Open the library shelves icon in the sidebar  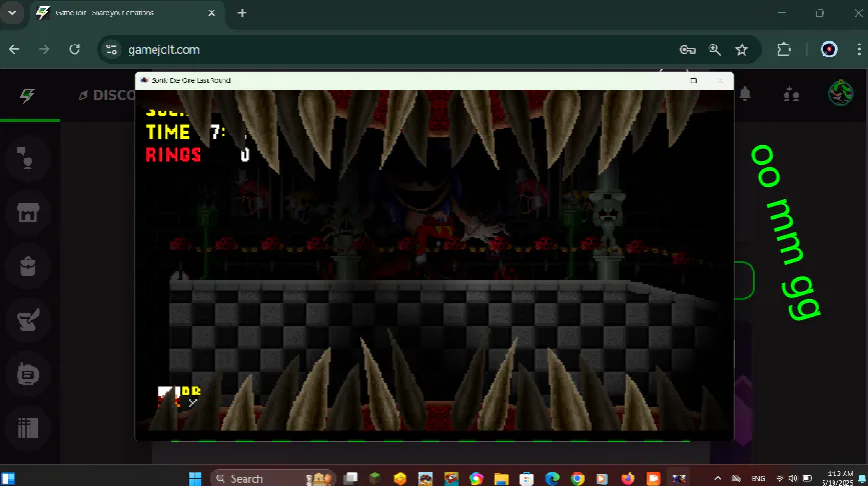[x=27, y=428]
